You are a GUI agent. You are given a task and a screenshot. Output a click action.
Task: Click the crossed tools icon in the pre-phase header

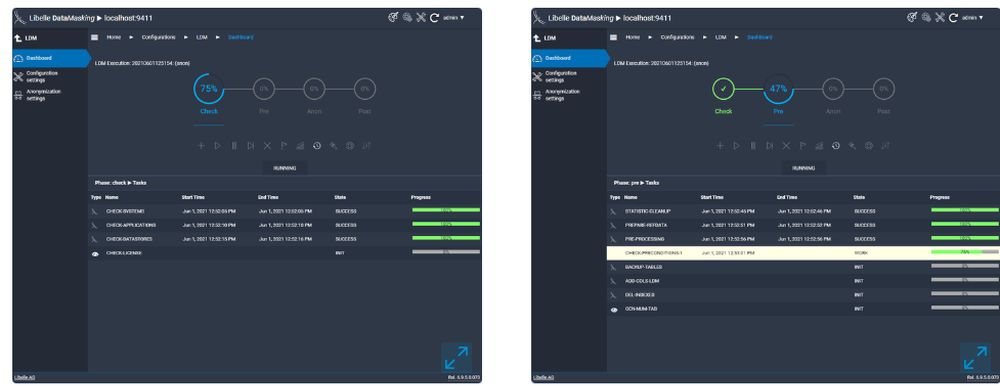[x=940, y=18]
